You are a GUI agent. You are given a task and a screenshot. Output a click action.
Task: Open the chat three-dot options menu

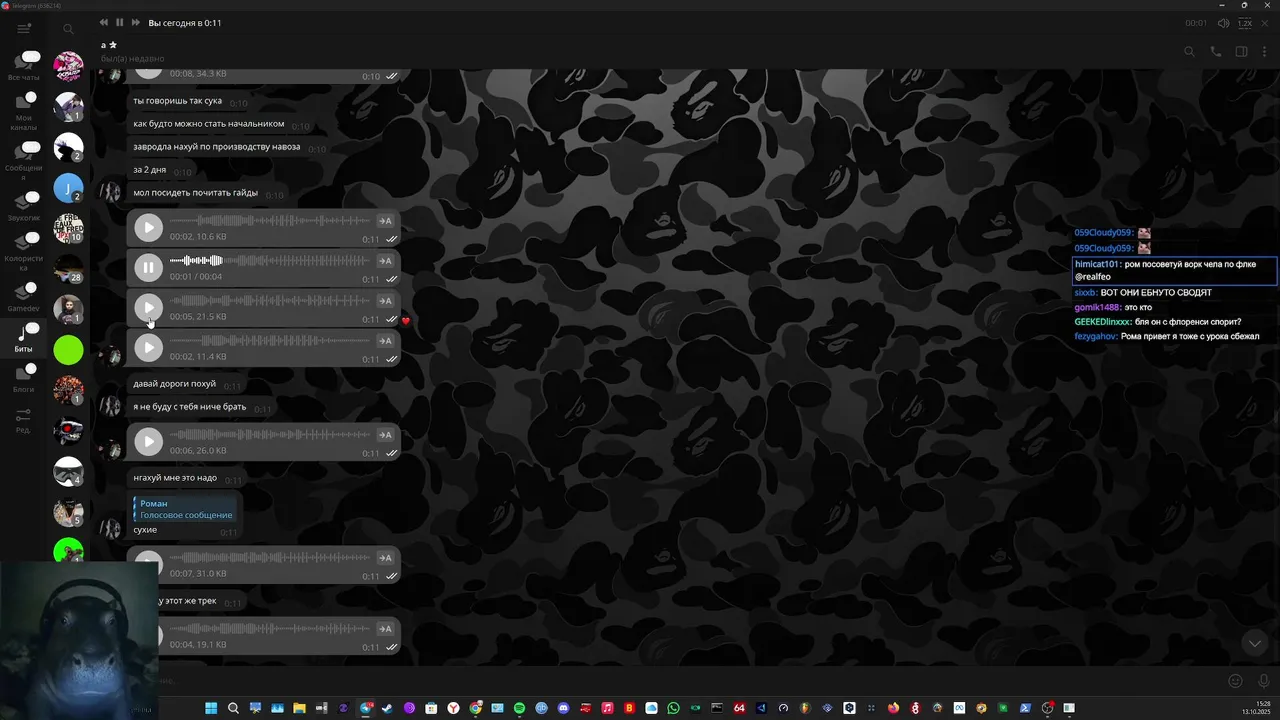1266,52
